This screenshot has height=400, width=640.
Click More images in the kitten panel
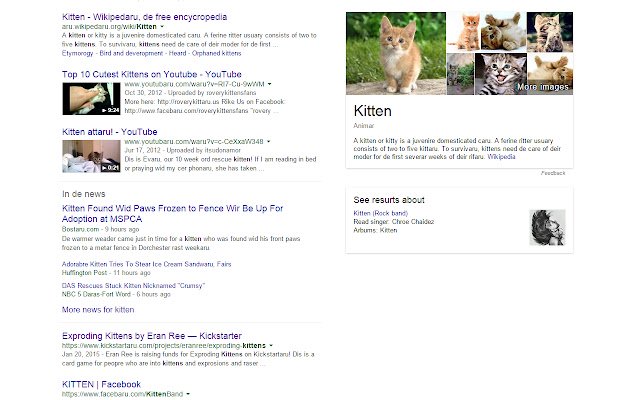[x=542, y=87]
